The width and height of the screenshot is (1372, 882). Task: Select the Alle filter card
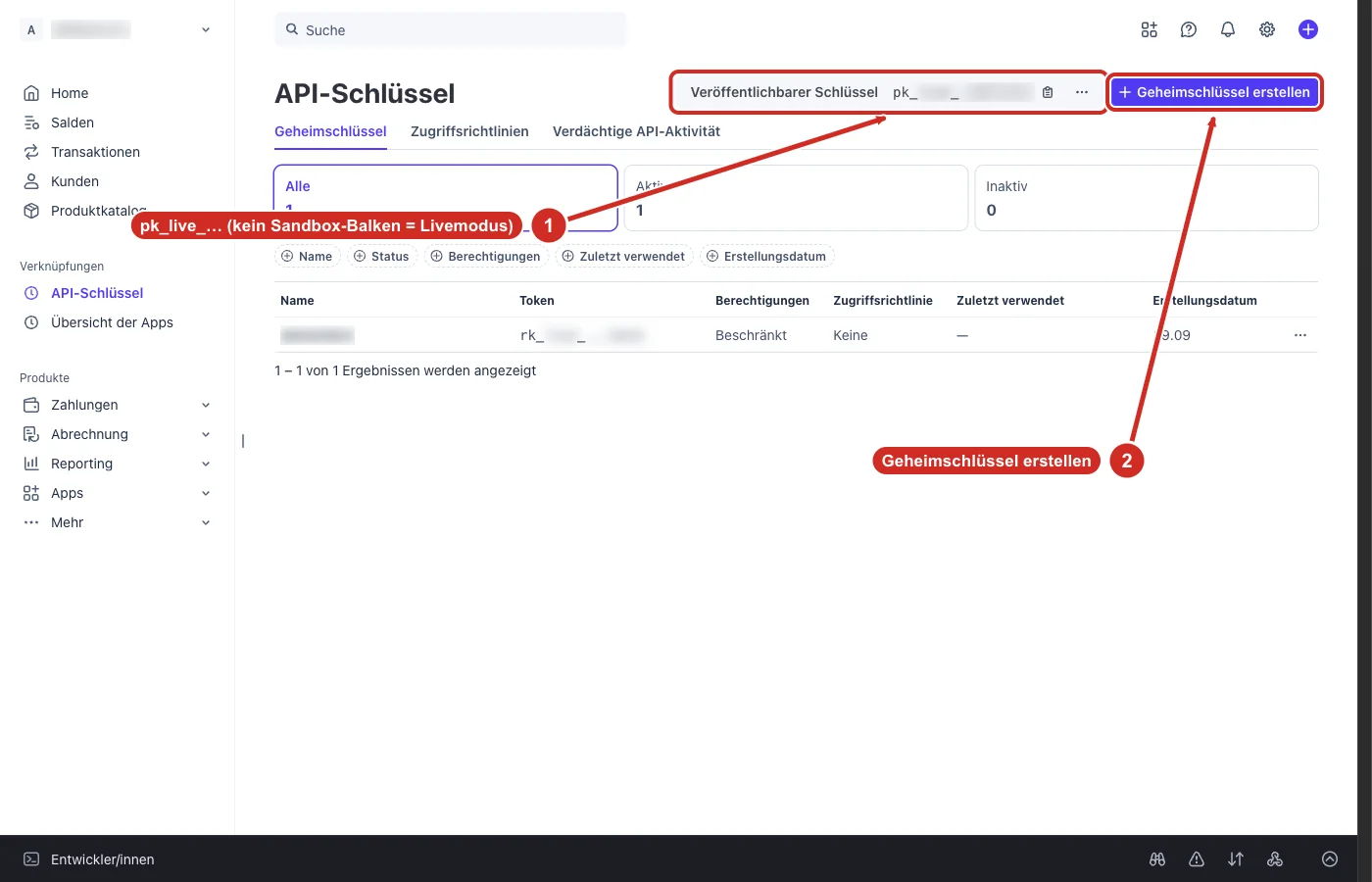point(446,198)
